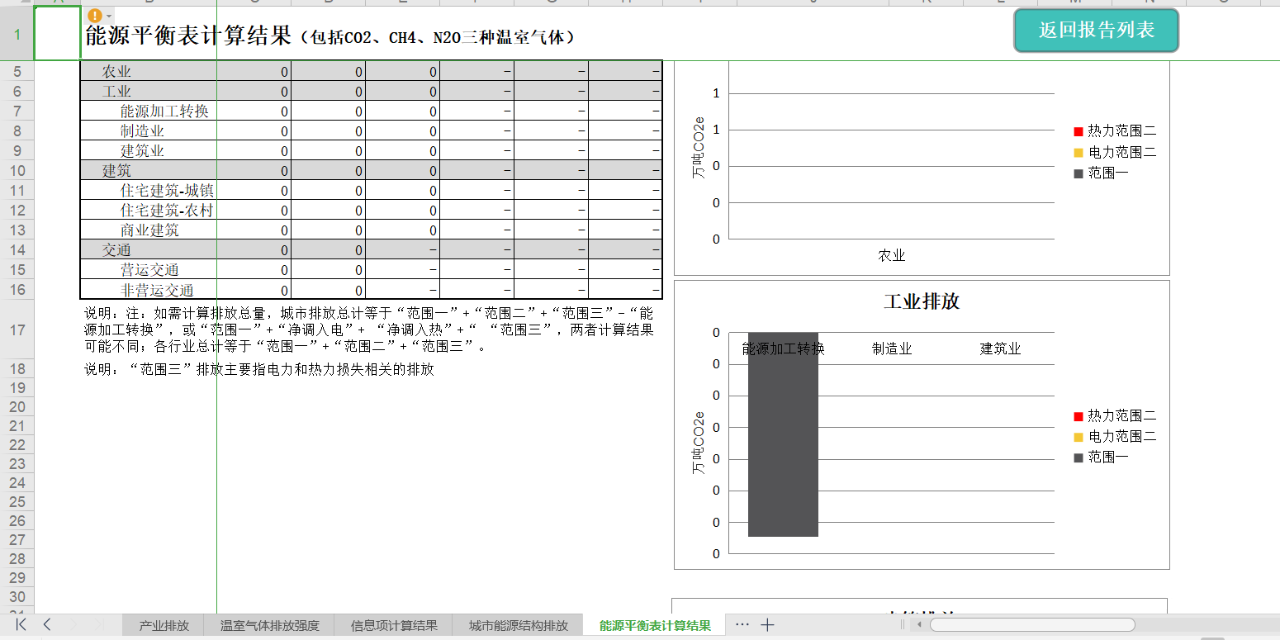Click yellow 电力范围二 legend swatch in 农业 chart
Viewport: 1280px width, 640px height.
[x=1078, y=152]
